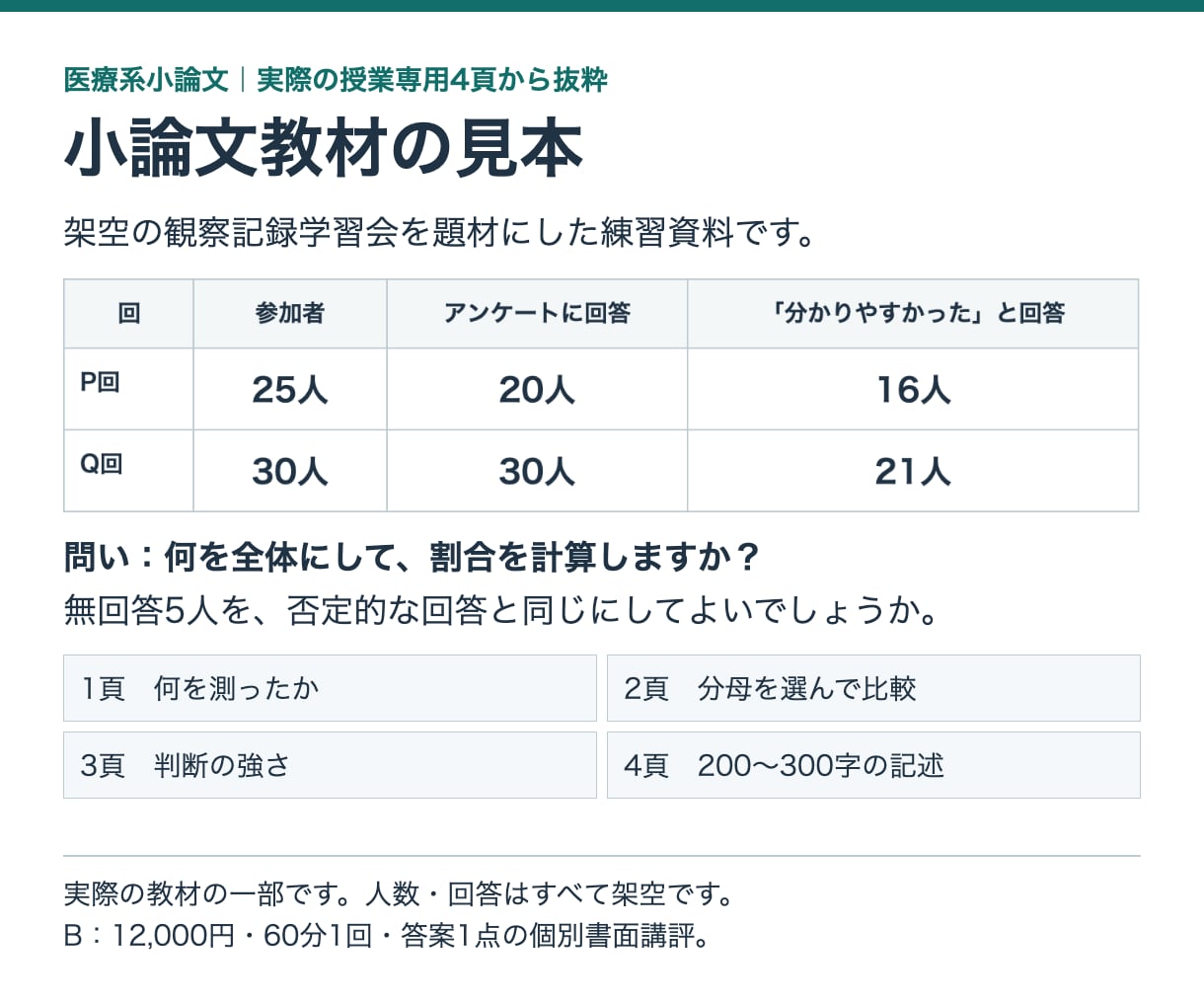Click the question 問い：何を全体にして、割合を計算しますか？
Screen dimensions: 1204x1003
tap(413, 558)
